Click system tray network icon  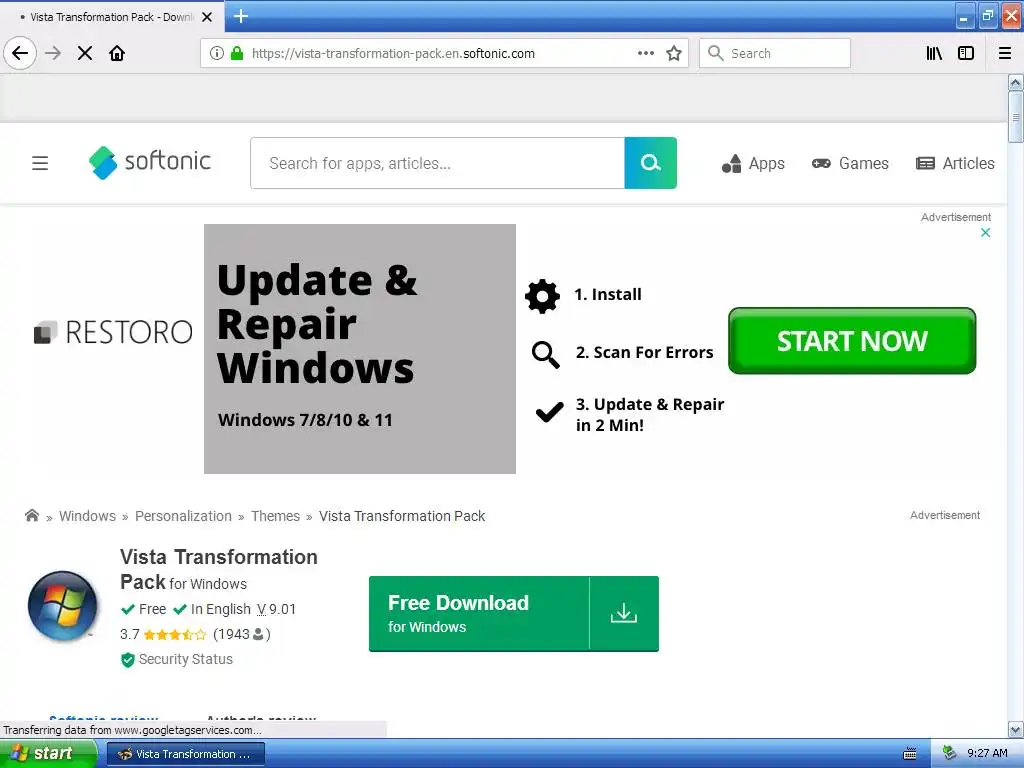950,754
